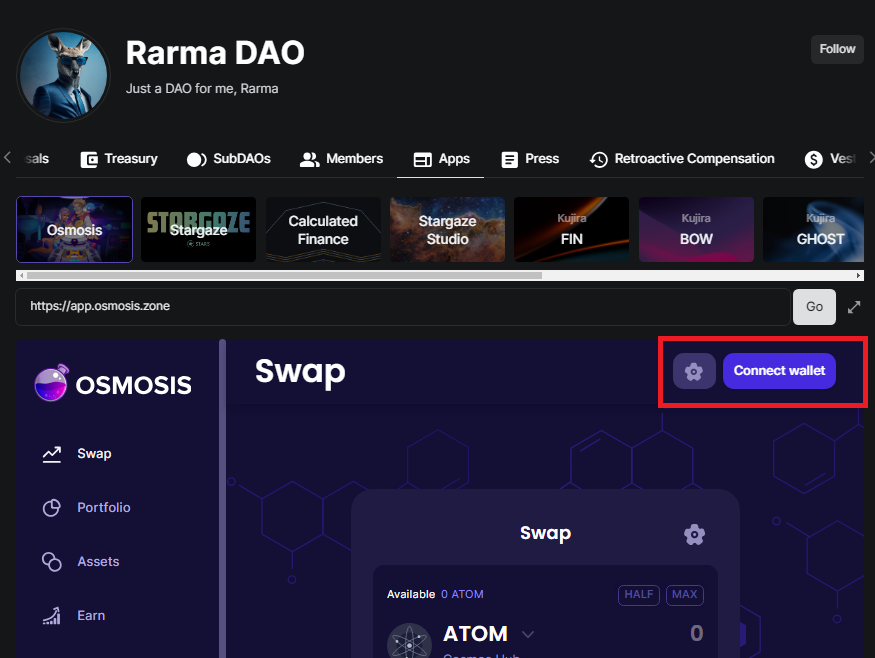Click the Osmosis logo

pyautogui.click(x=113, y=383)
